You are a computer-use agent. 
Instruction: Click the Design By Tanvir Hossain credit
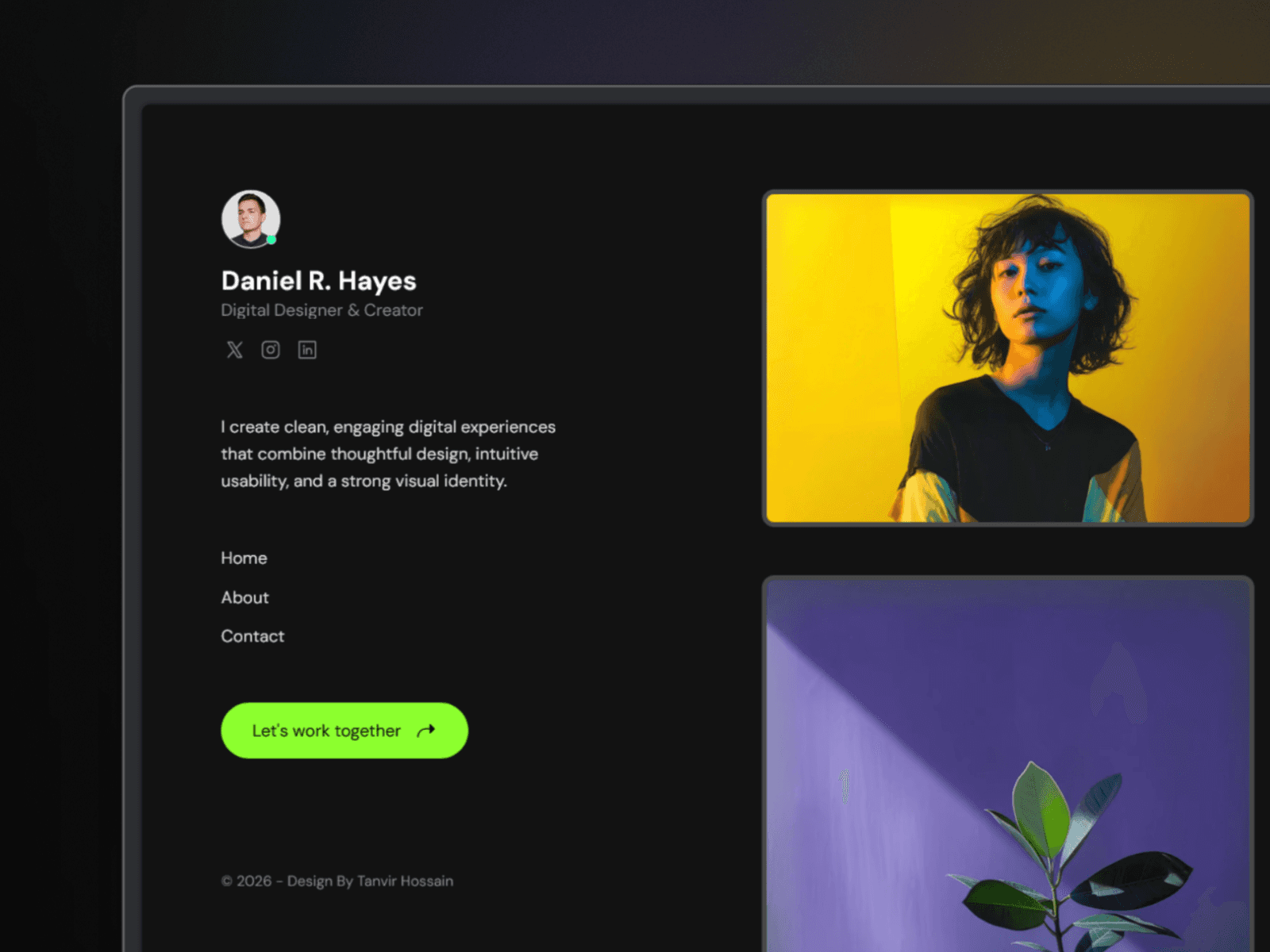[x=370, y=881]
